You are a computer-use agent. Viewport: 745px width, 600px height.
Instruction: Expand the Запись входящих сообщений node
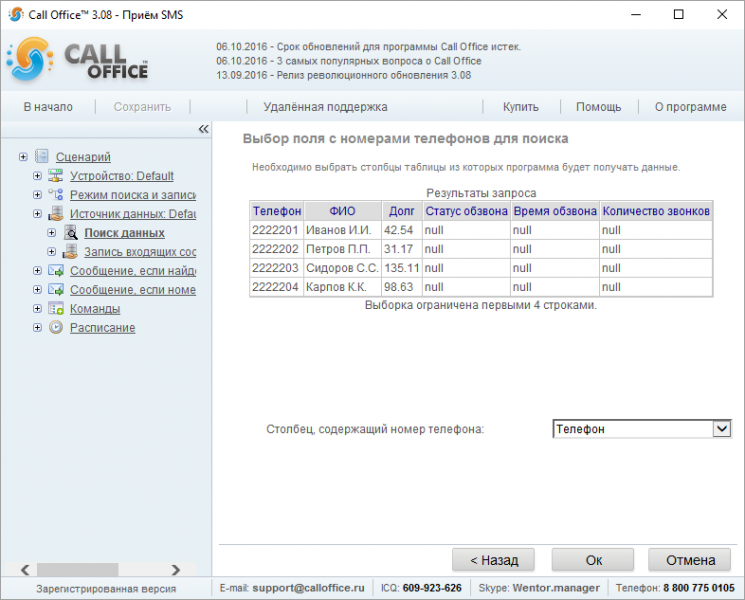(52, 252)
